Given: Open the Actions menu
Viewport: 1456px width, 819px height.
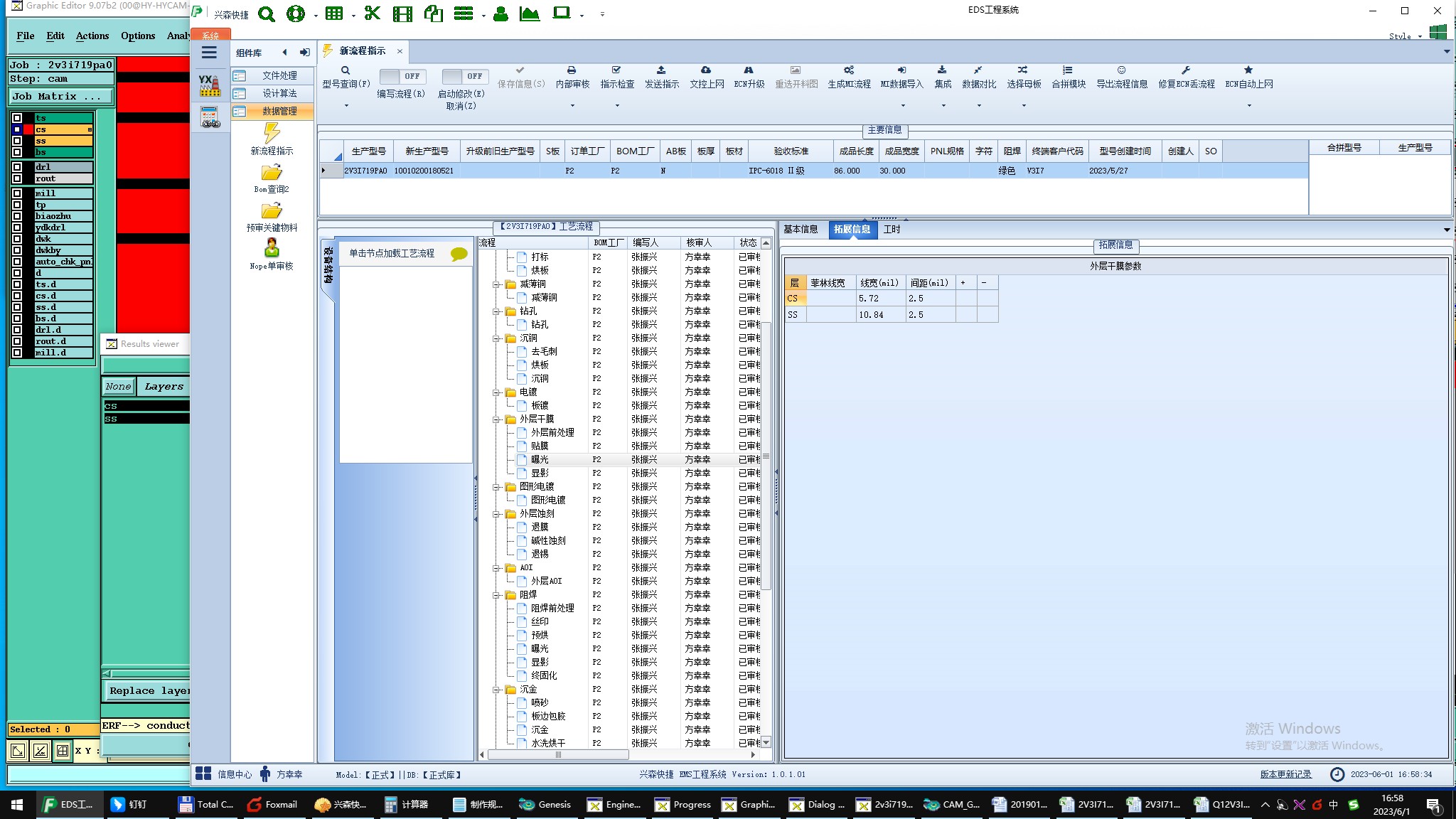Looking at the screenshot, I should point(92,36).
